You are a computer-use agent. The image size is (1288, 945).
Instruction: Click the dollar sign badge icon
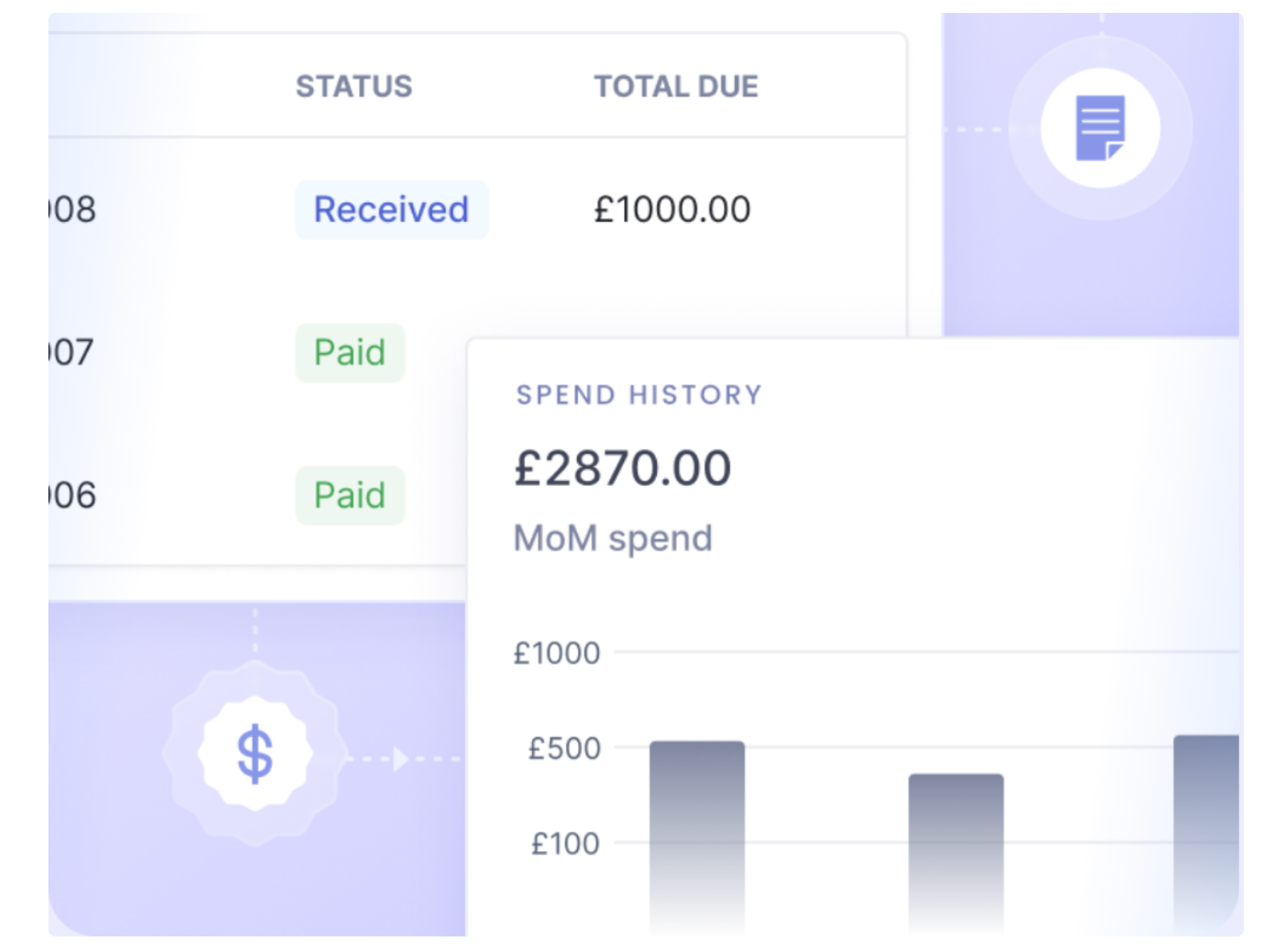click(x=255, y=754)
